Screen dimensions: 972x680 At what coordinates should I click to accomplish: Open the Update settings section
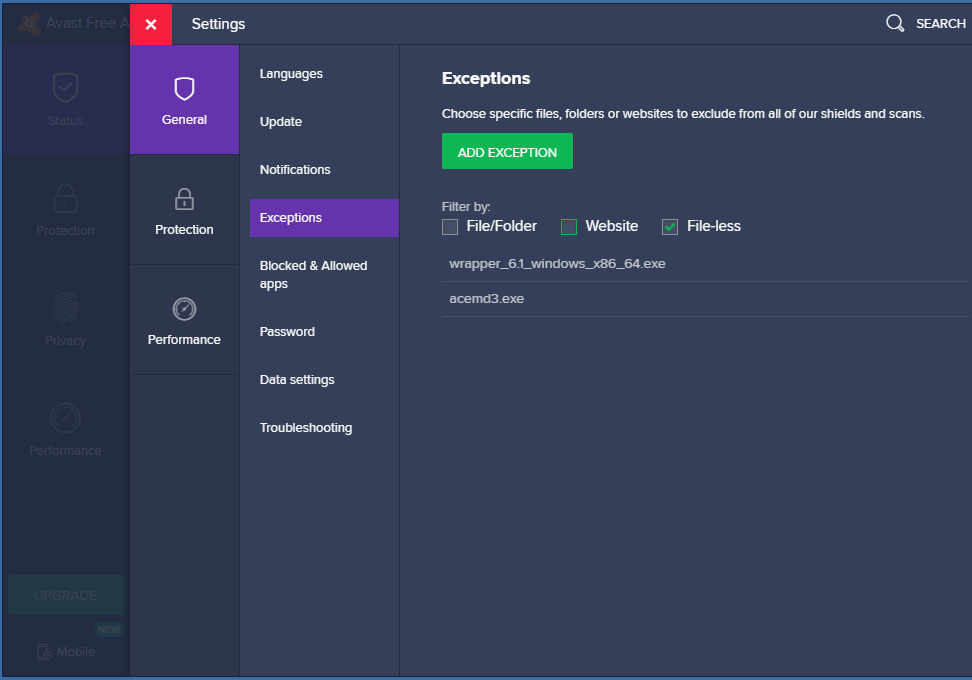[x=280, y=121]
